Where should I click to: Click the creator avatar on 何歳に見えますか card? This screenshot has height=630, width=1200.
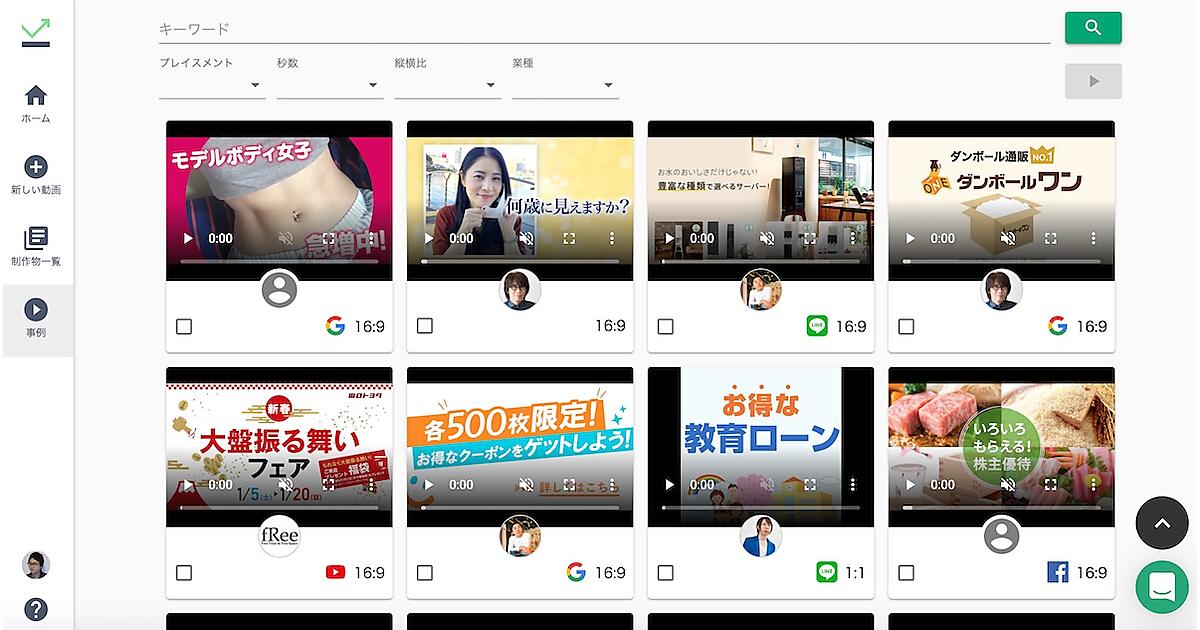520,290
